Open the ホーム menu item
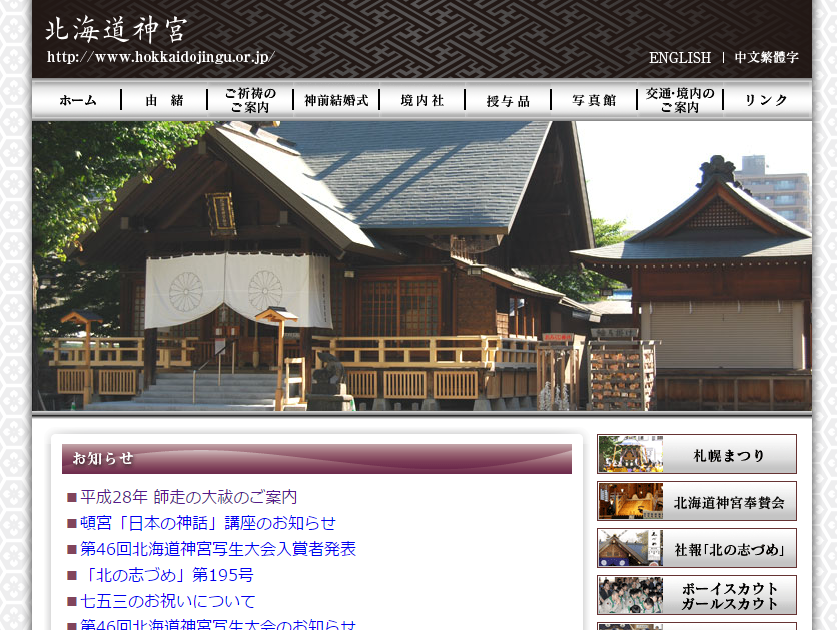Image resolution: width=837 pixels, height=630 pixels. [78, 100]
